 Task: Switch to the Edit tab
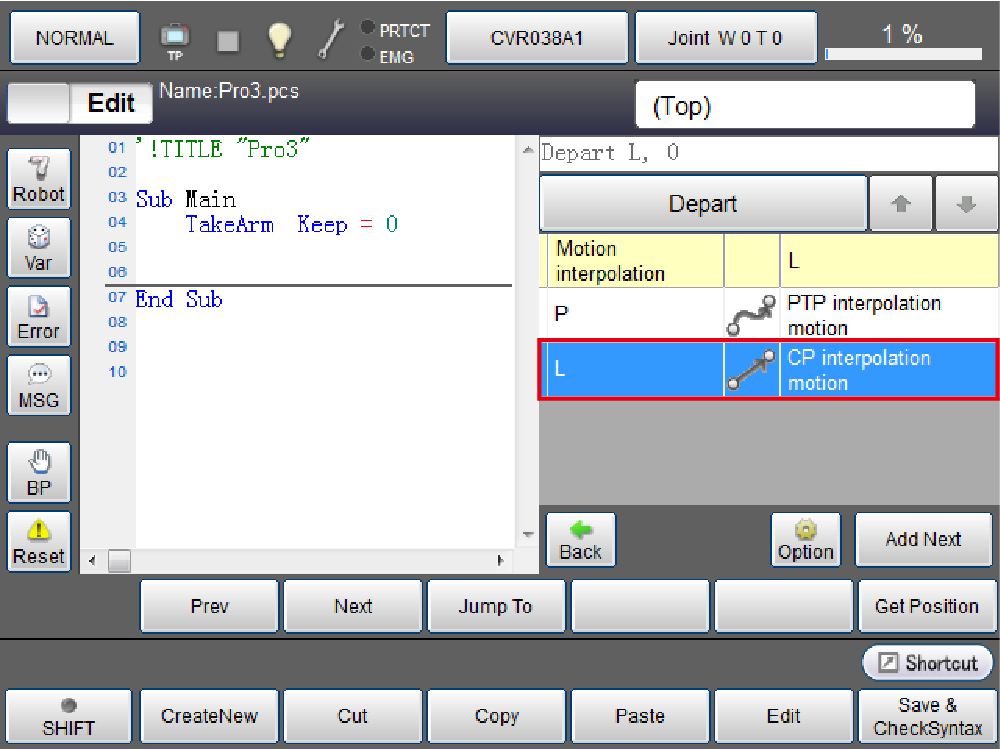(x=111, y=104)
